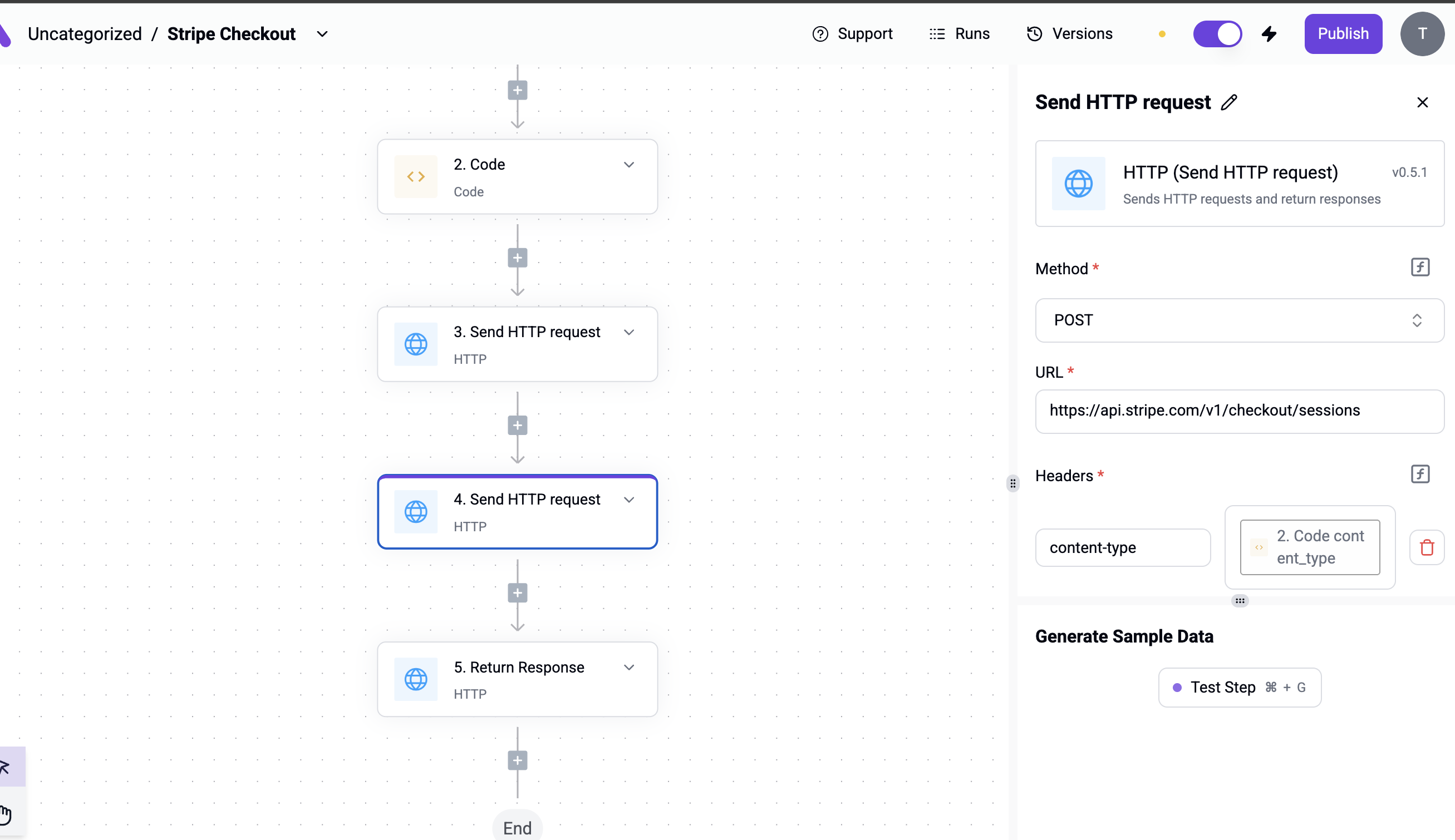Click the Uncategorized folder breadcrumb
The width and height of the screenshot is (1455, 840).
[85, 34]
